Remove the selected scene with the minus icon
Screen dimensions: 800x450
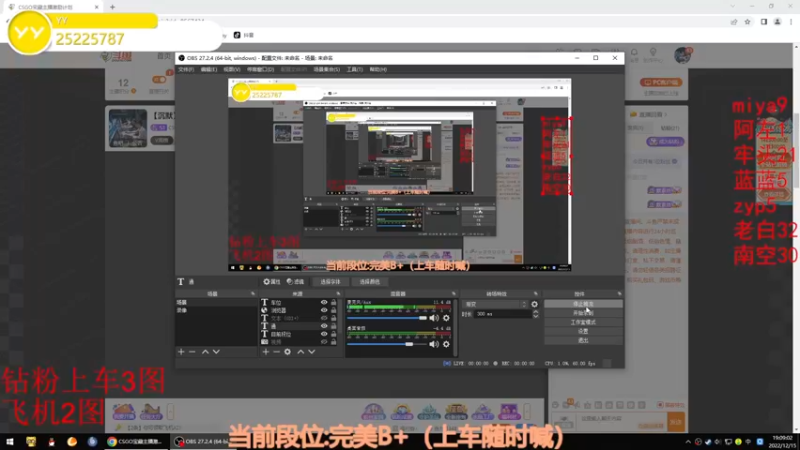point(192,352)
